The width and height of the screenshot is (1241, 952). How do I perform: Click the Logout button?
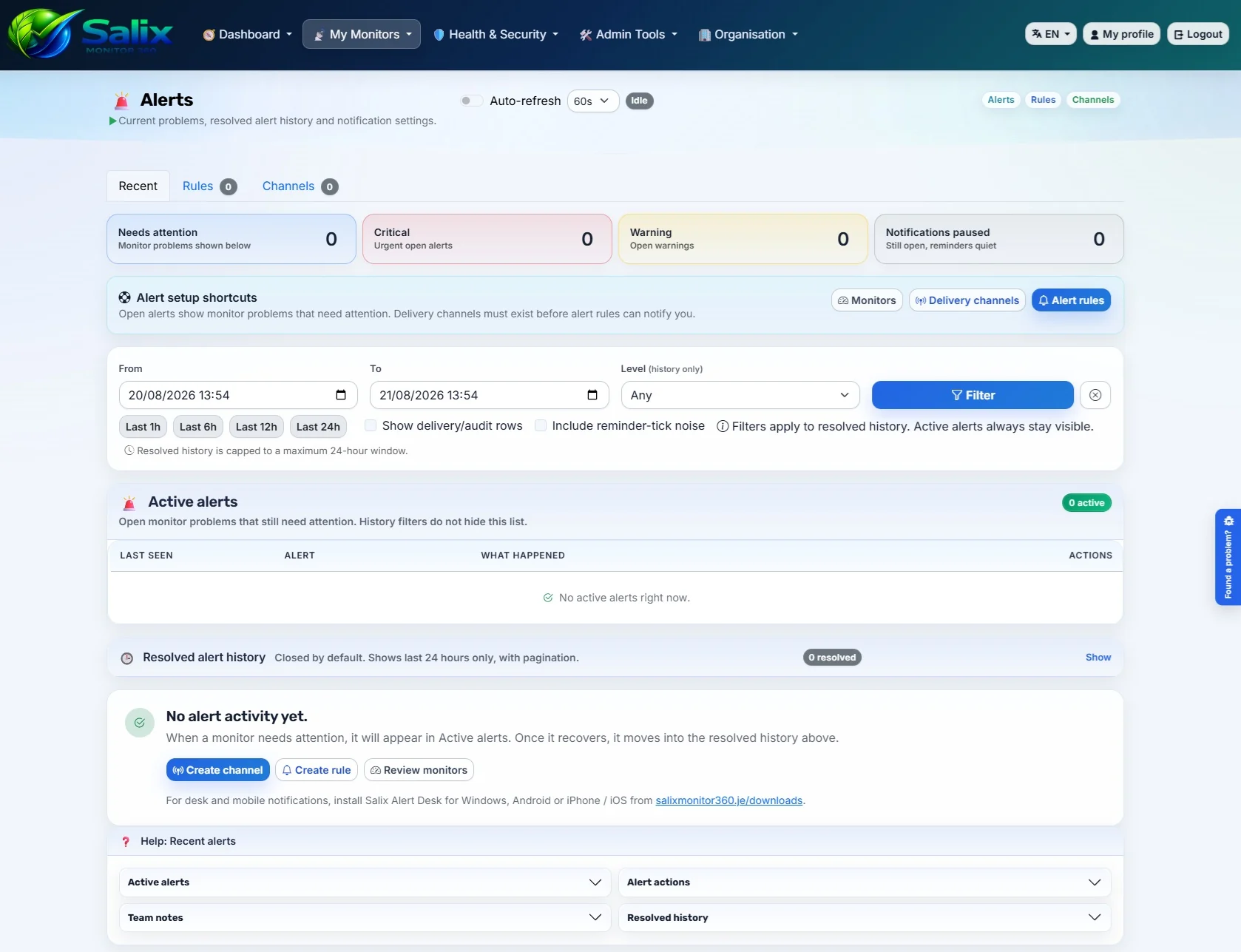coord(1198,34)
